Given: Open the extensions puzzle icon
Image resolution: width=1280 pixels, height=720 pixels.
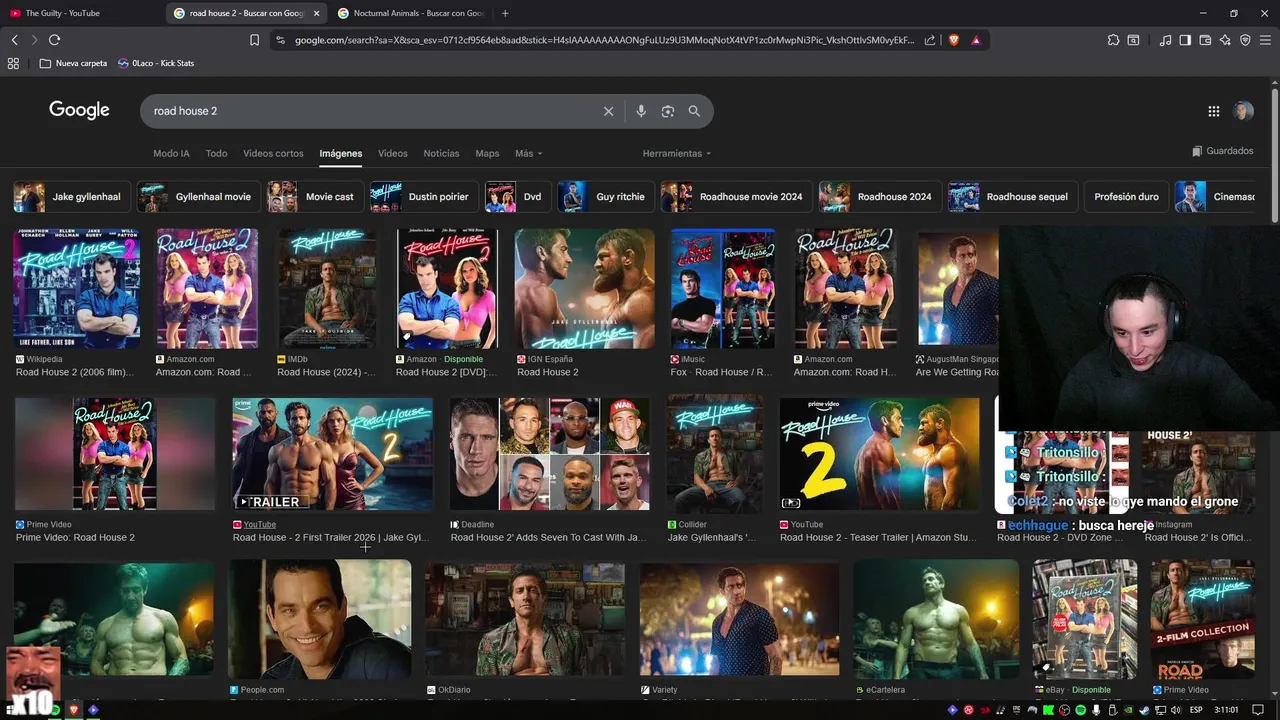Looking at the screenshot, I should click(x=1113, y=40).
